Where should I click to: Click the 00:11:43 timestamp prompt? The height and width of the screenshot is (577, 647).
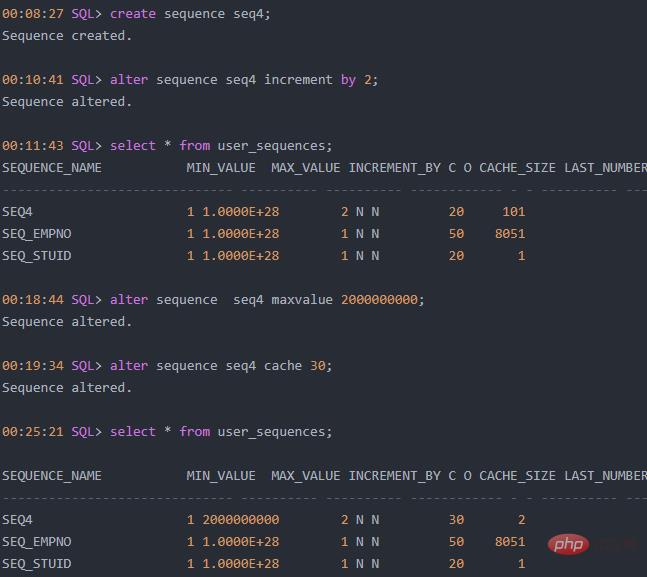[x=32, y=146]
